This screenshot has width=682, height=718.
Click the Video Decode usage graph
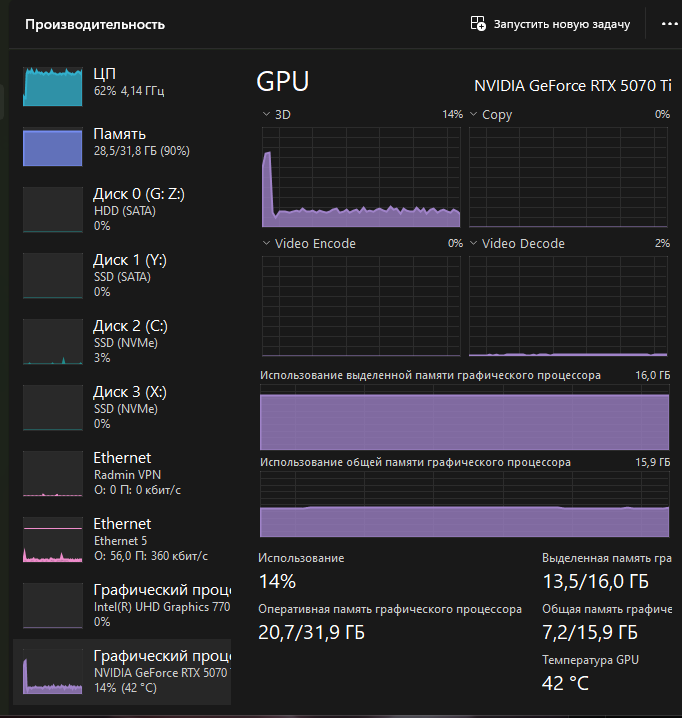(568, 306)
